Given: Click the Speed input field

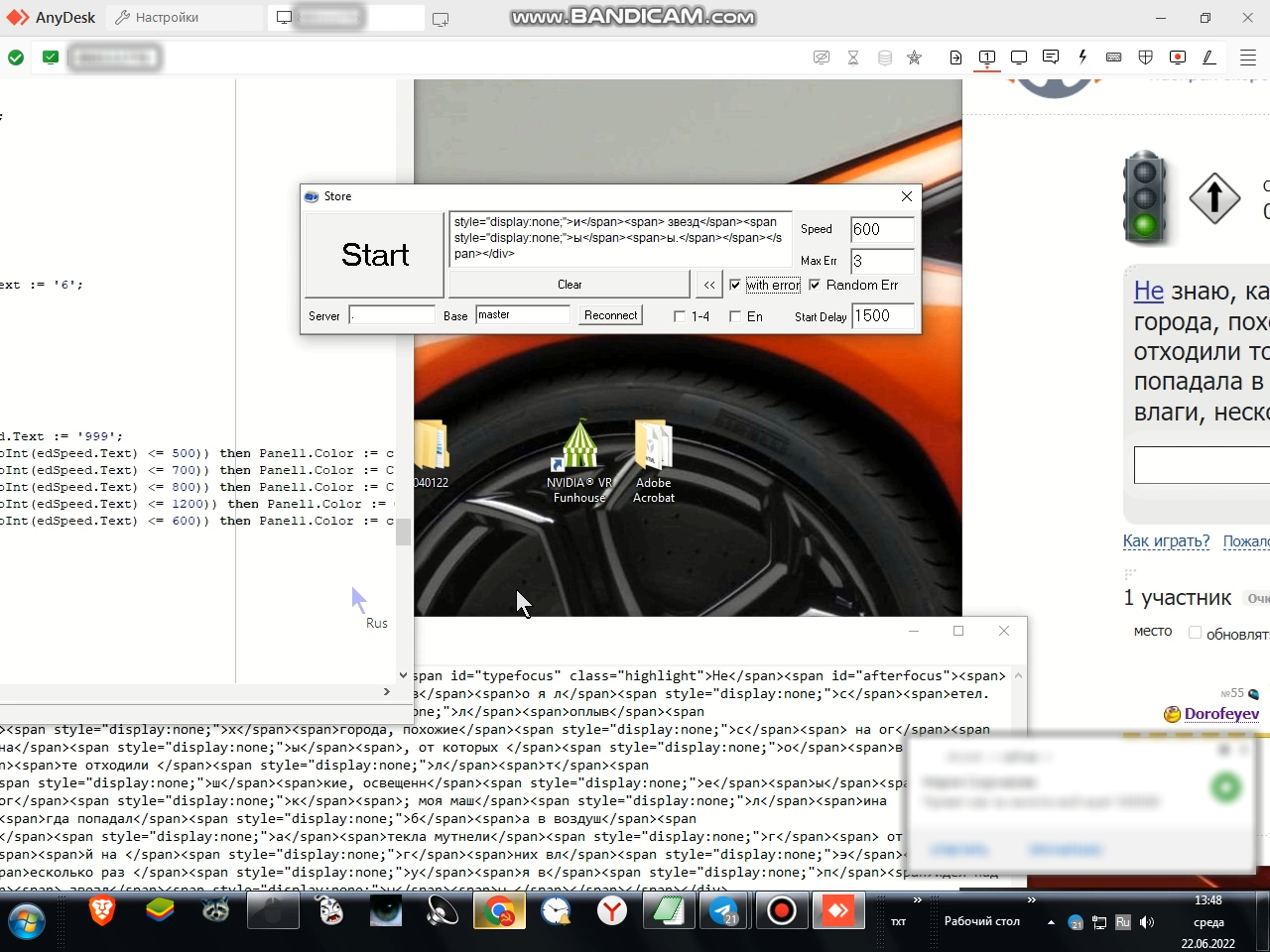Looking at the screenshot, I should point(882,229).
